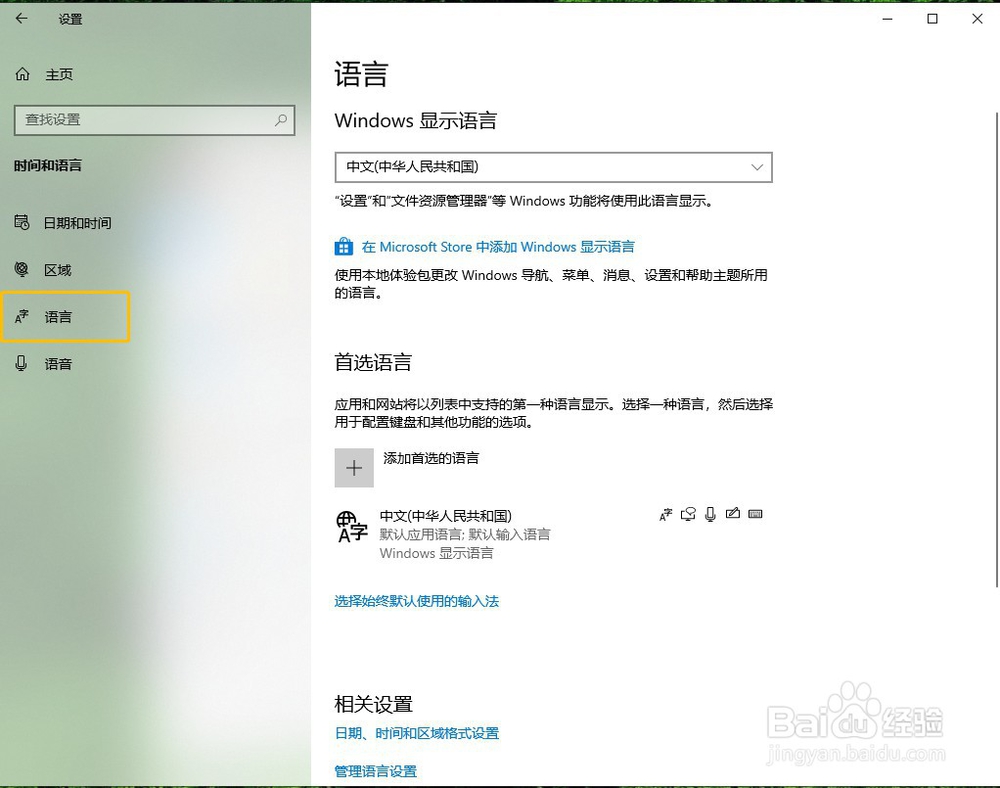This screenshot has width=1000, height=788.
Task: Click the 首选语言 heading
Action: 373,362
